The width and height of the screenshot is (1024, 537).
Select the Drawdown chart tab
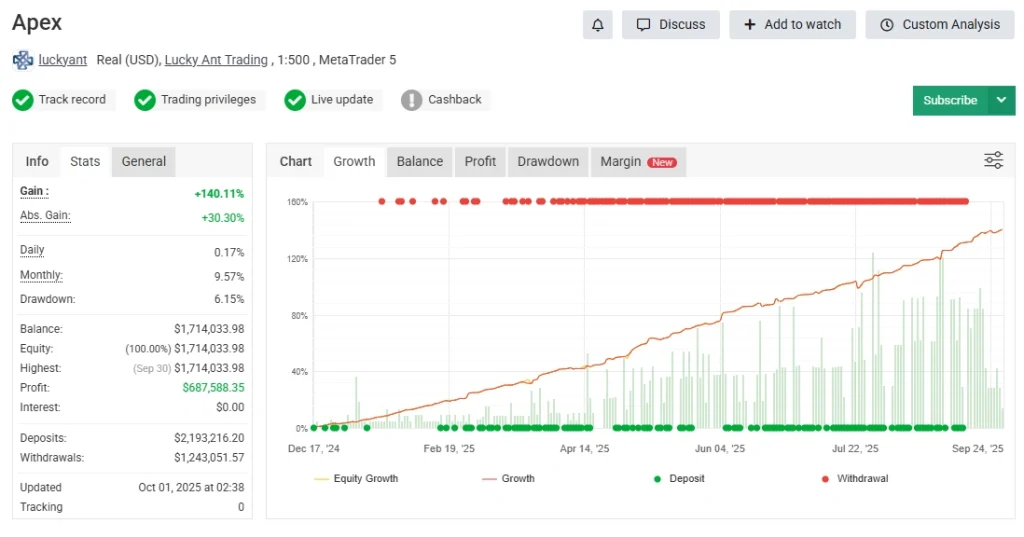548,161
